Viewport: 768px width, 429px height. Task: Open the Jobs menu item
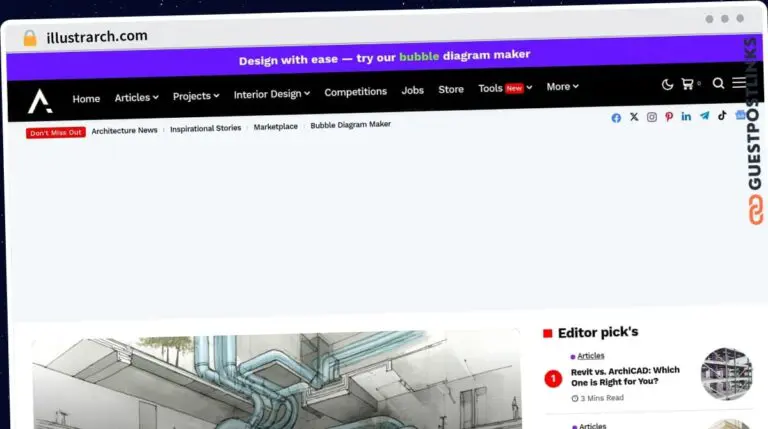412,90
